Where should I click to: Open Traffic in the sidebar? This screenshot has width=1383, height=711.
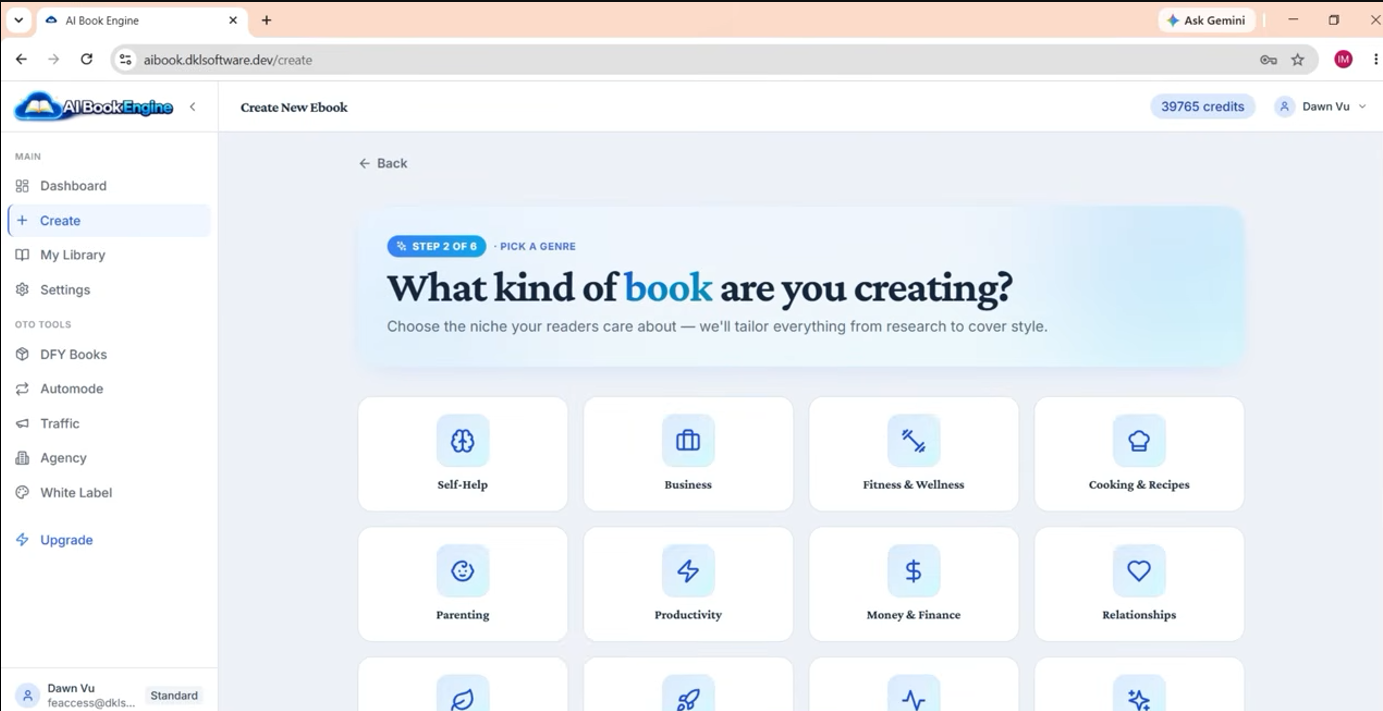[109, 423]
